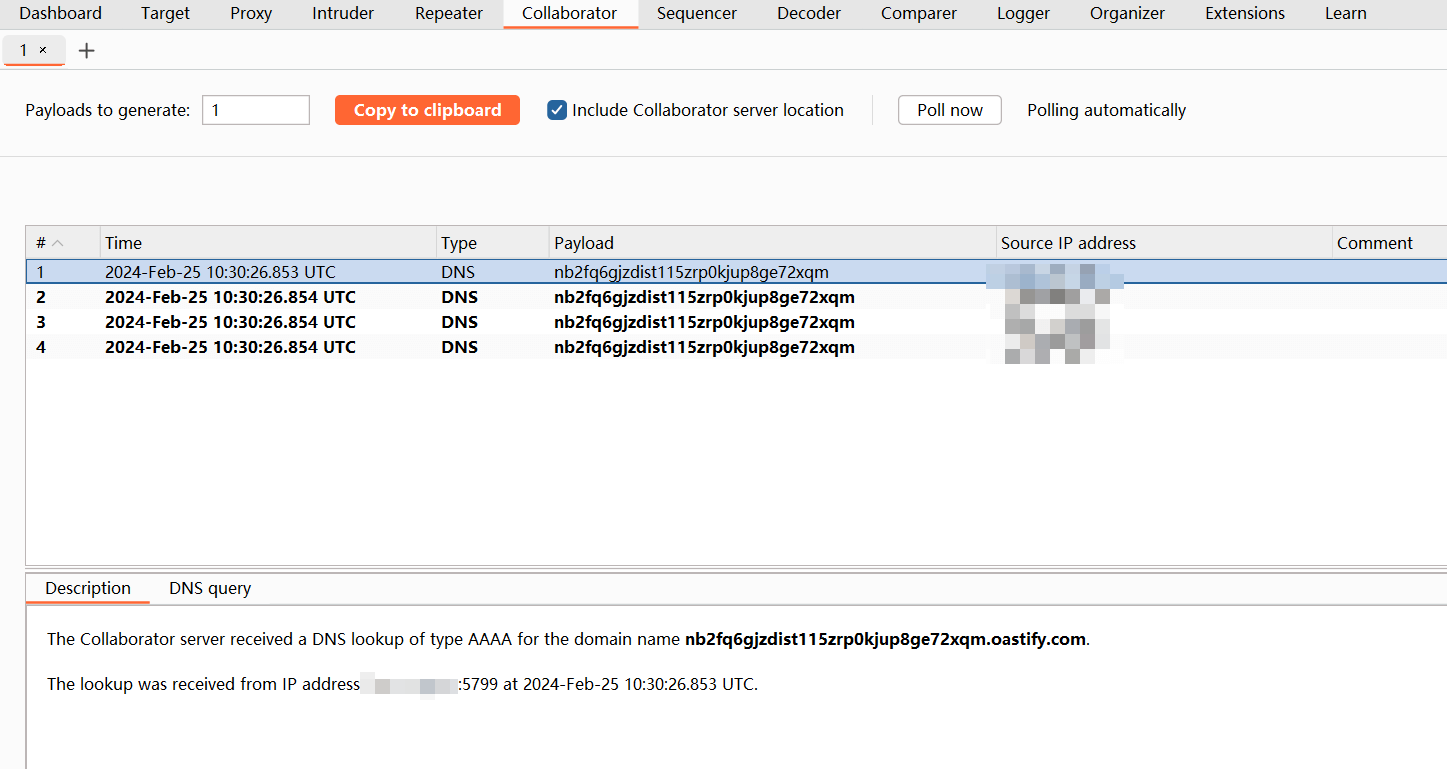1447x769 pixels.
Task: Click the Polling automatically status text
Action: [x=1106, y=110]
